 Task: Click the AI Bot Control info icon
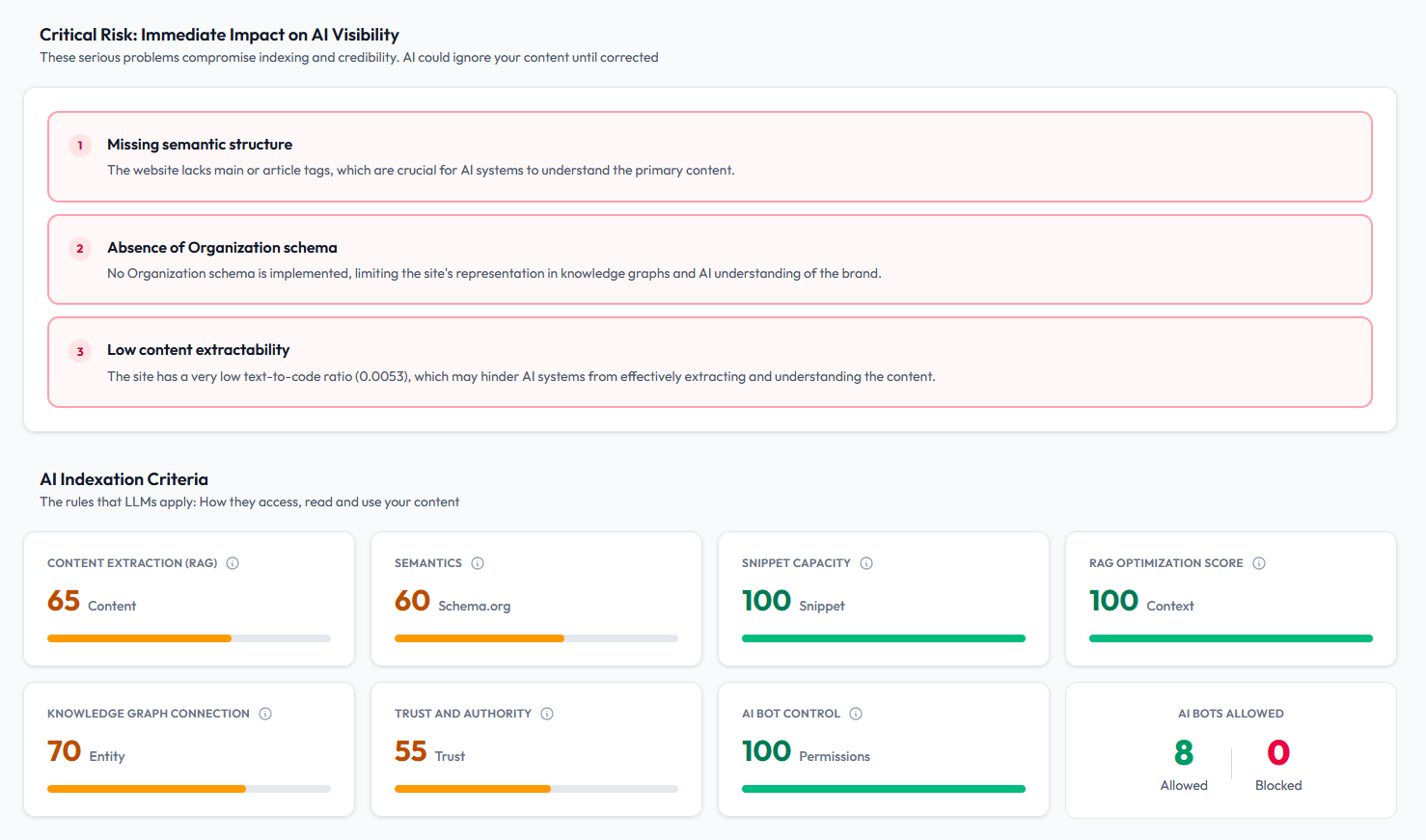tap(856, 714)
